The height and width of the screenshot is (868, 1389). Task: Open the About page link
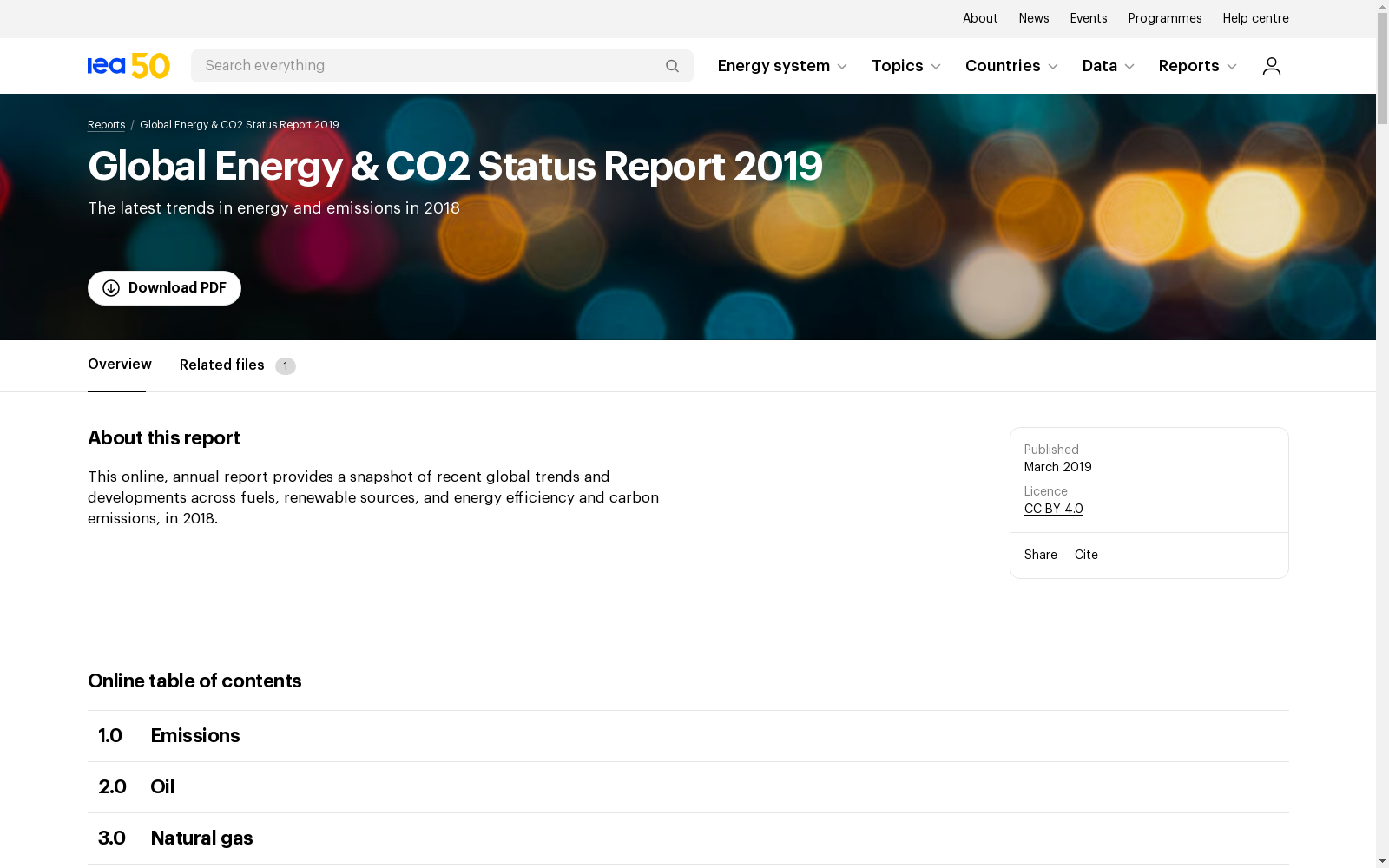(980, 18)
